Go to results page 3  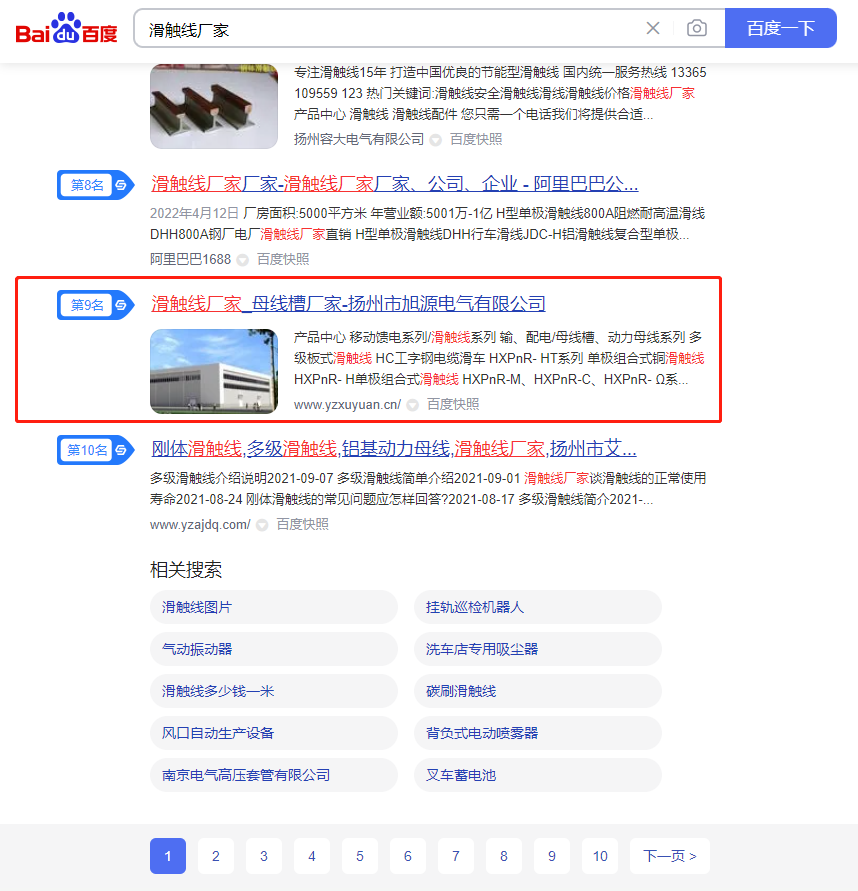pyautogui.click(x=264, y=856)
